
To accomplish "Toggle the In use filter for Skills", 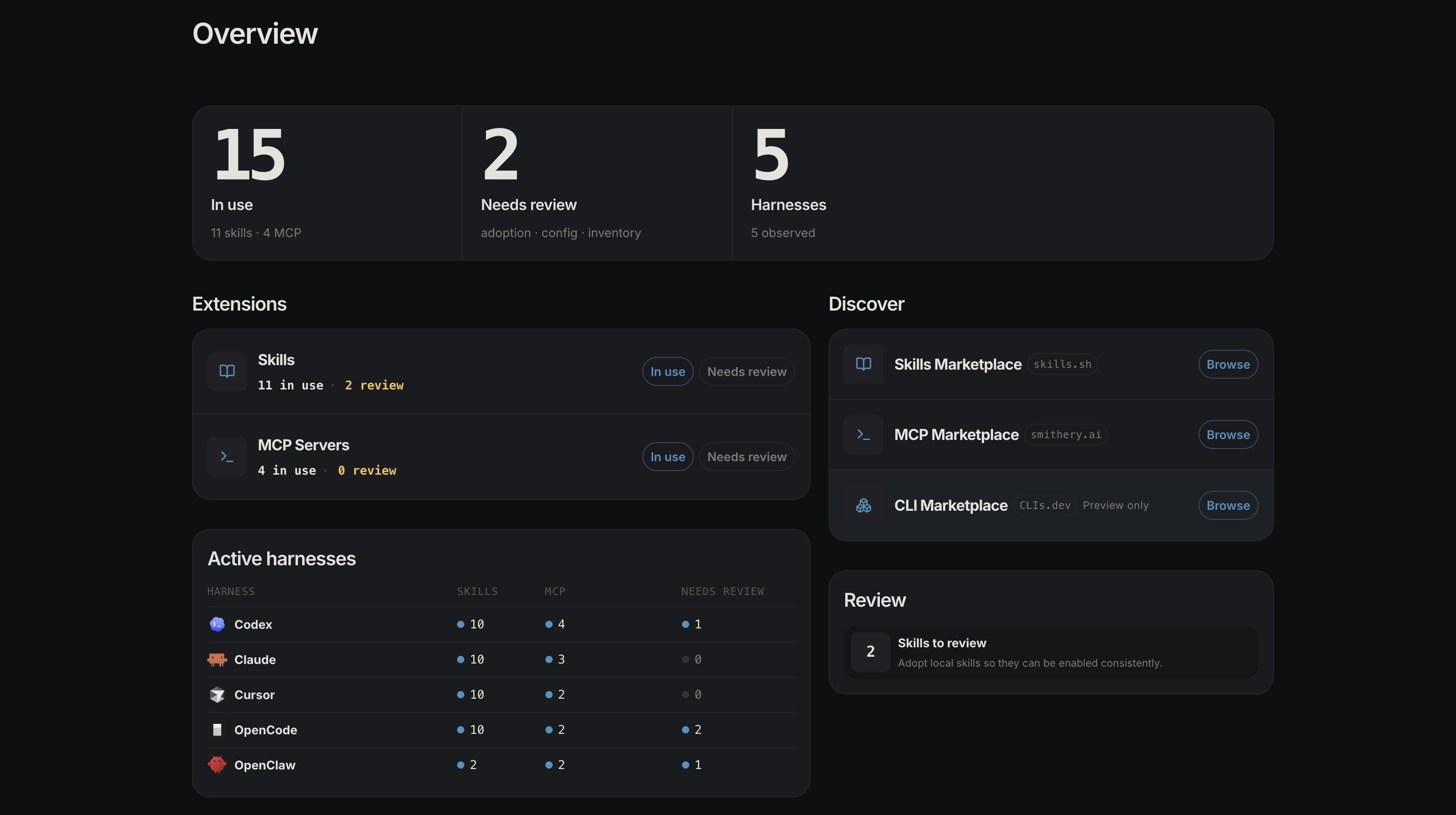I will pyautogui.click(x=668, y=371).
